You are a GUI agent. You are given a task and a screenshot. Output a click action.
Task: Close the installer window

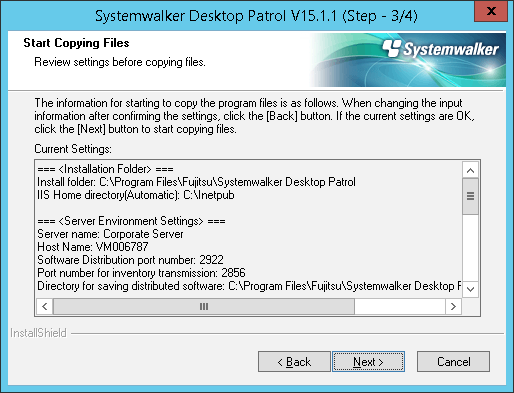click(491, 11)
